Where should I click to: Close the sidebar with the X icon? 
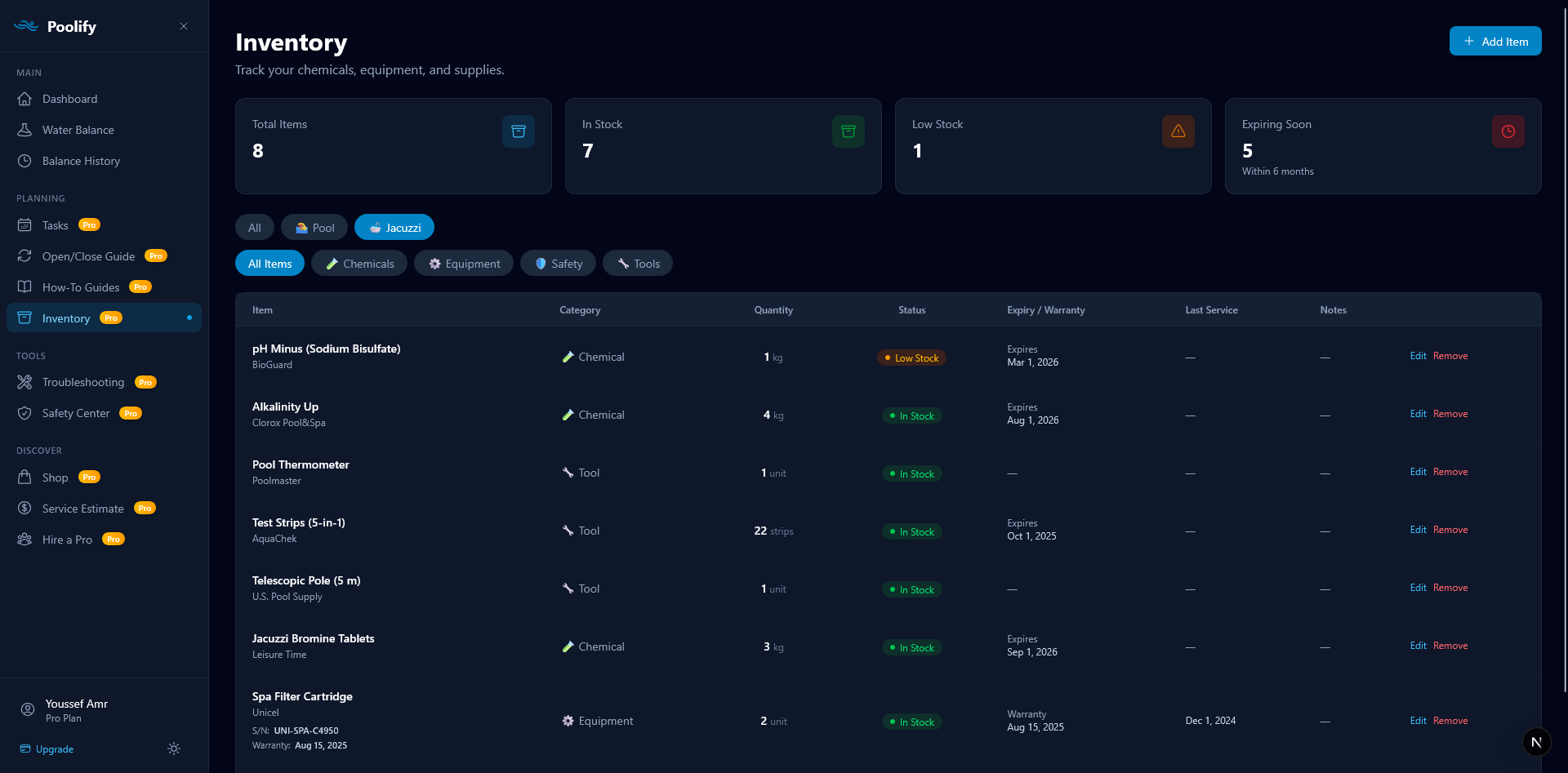(x=184, y=26)
